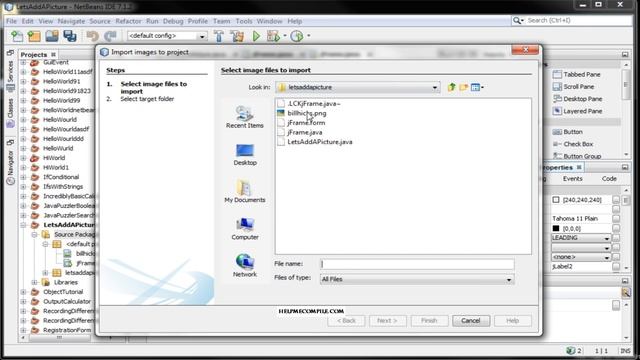Viewport: 640px width, 360px height.
Task: Open Desktop location in file chooser
Action: [x=245, y=154]
